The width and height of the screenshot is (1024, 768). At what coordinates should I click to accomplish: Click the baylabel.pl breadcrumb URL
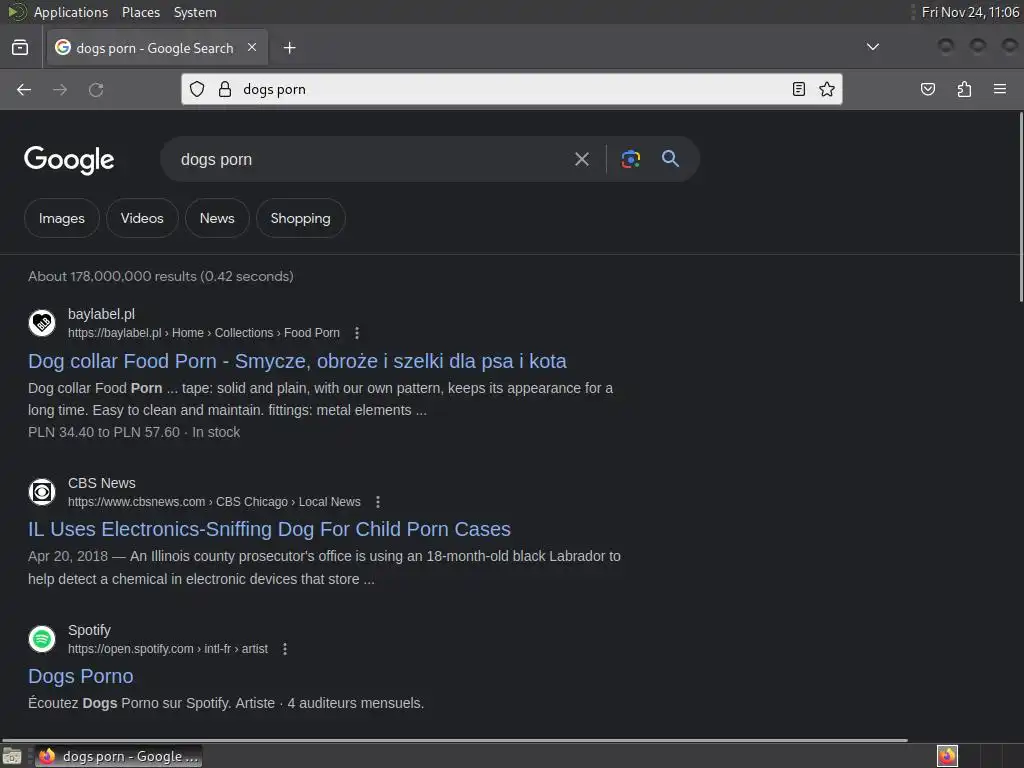(x=204, y=333)
